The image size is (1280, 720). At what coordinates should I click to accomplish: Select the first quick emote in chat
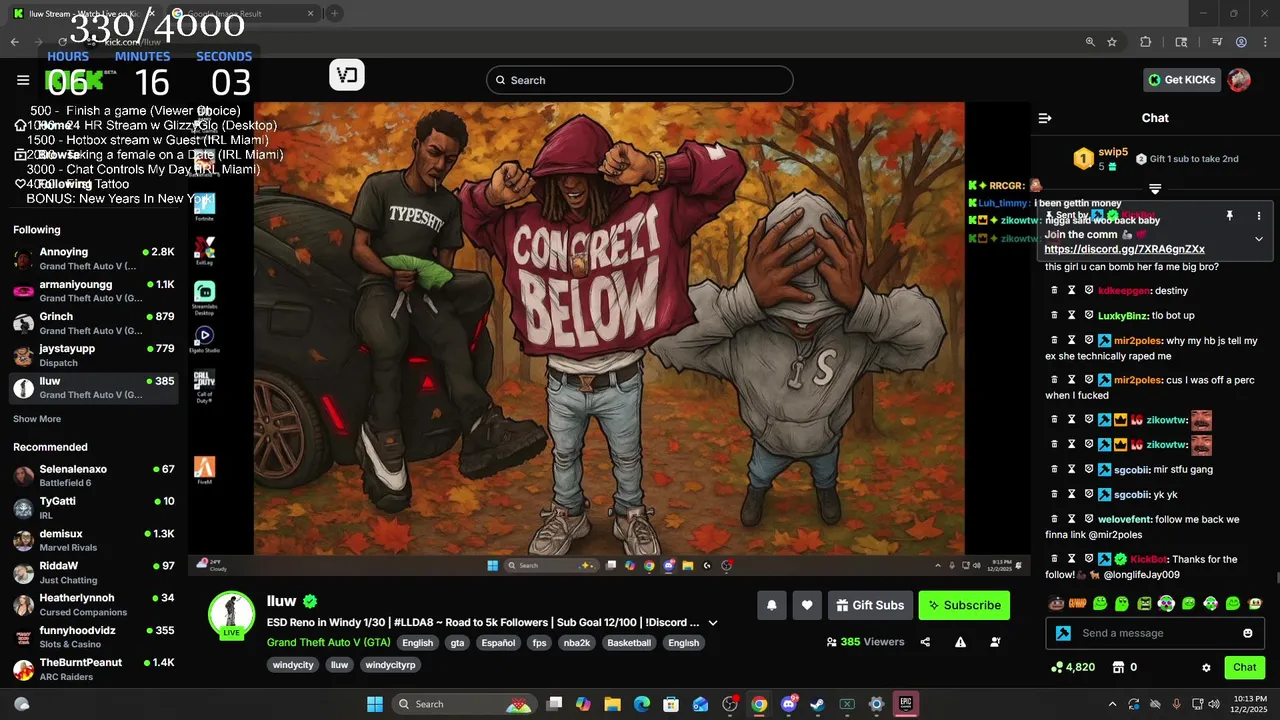(1056, 603)
